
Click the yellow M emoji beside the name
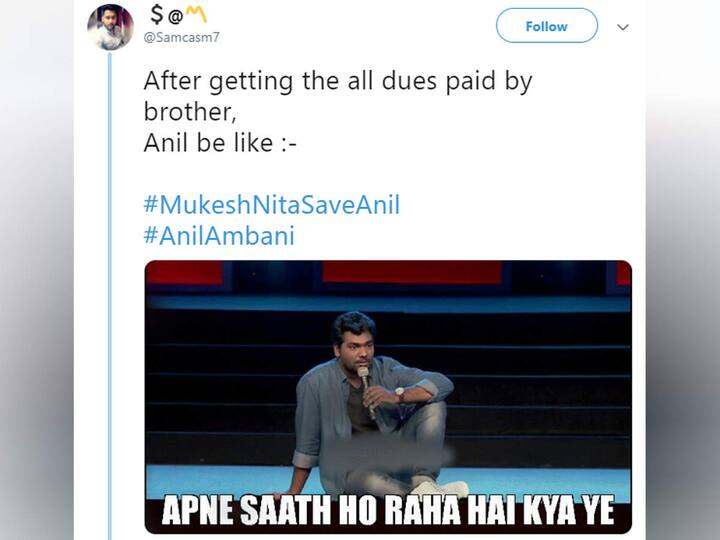196,15
